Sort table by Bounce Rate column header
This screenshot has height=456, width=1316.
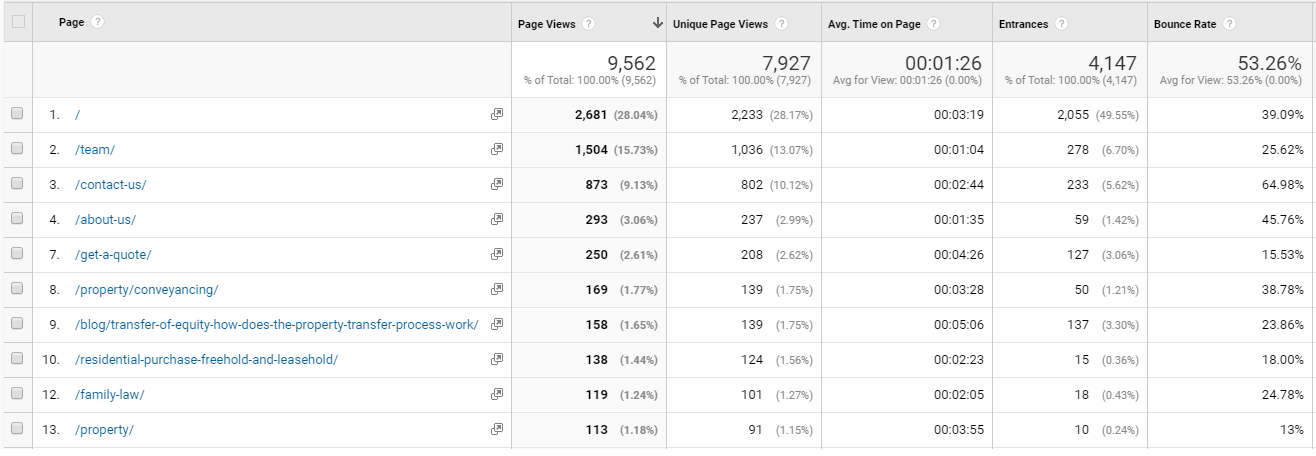pos(1186,24)
